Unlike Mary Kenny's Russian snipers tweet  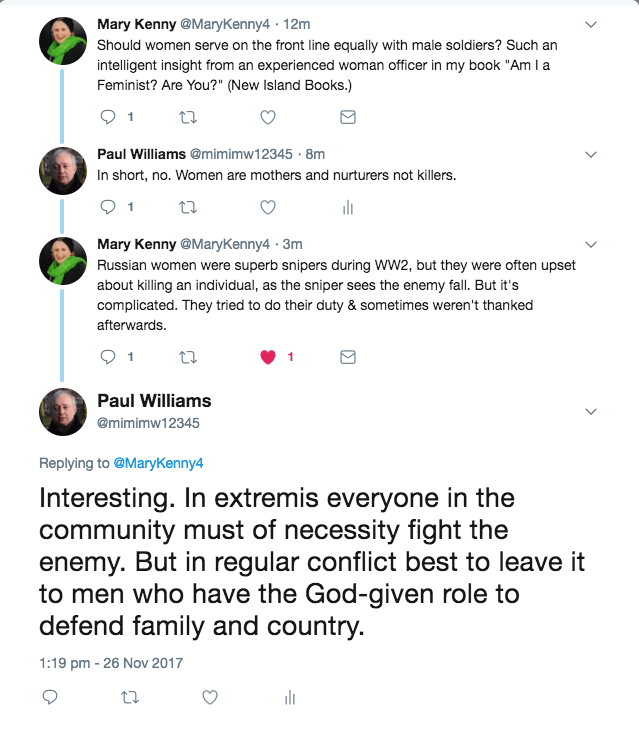[x=268, y=357]
